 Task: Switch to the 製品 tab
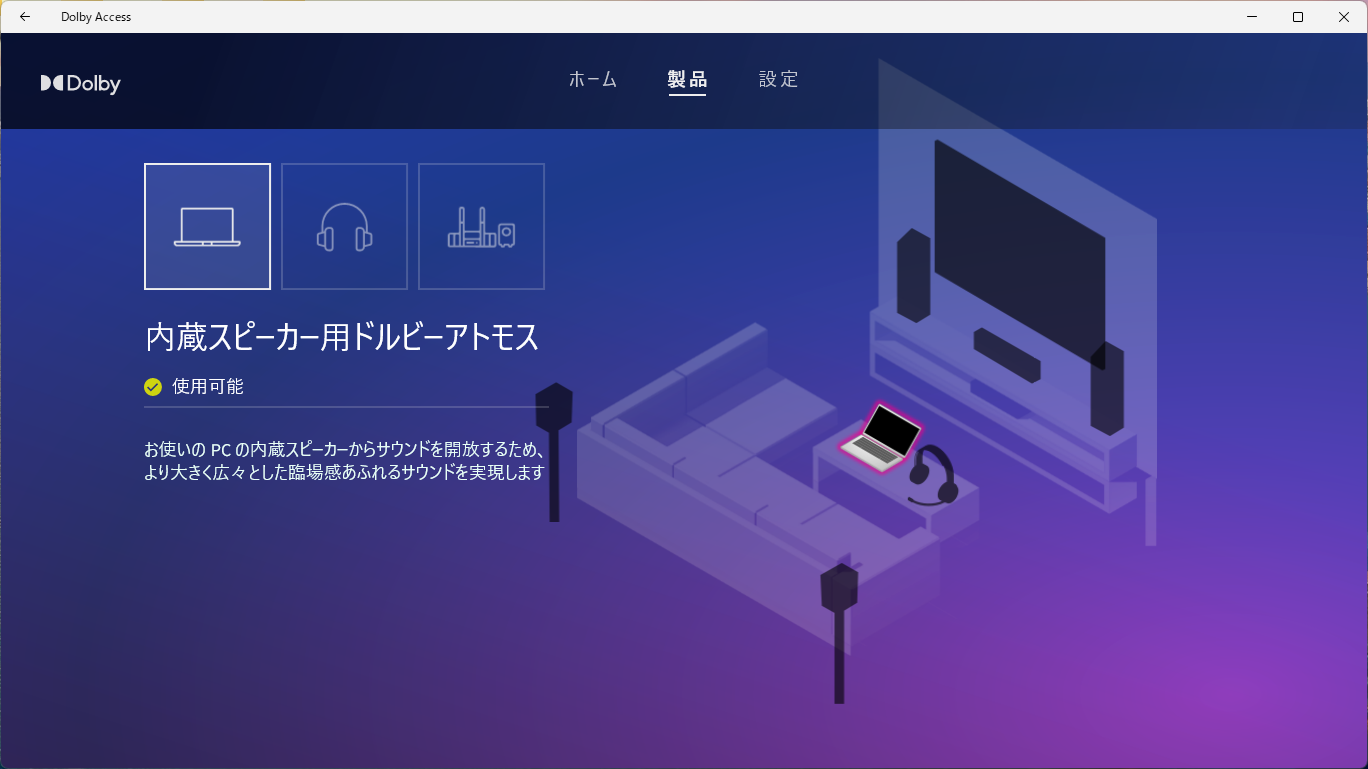(687, 80)
